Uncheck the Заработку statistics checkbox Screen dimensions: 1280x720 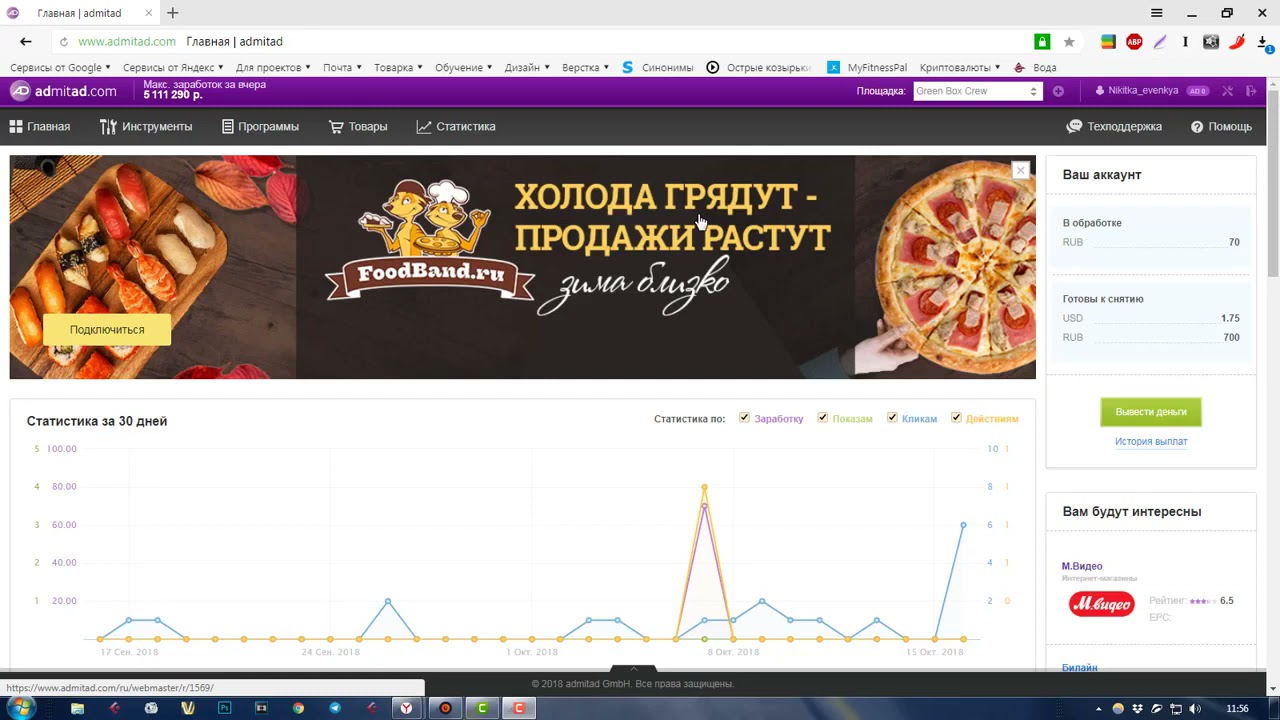(x=744, y=418)
